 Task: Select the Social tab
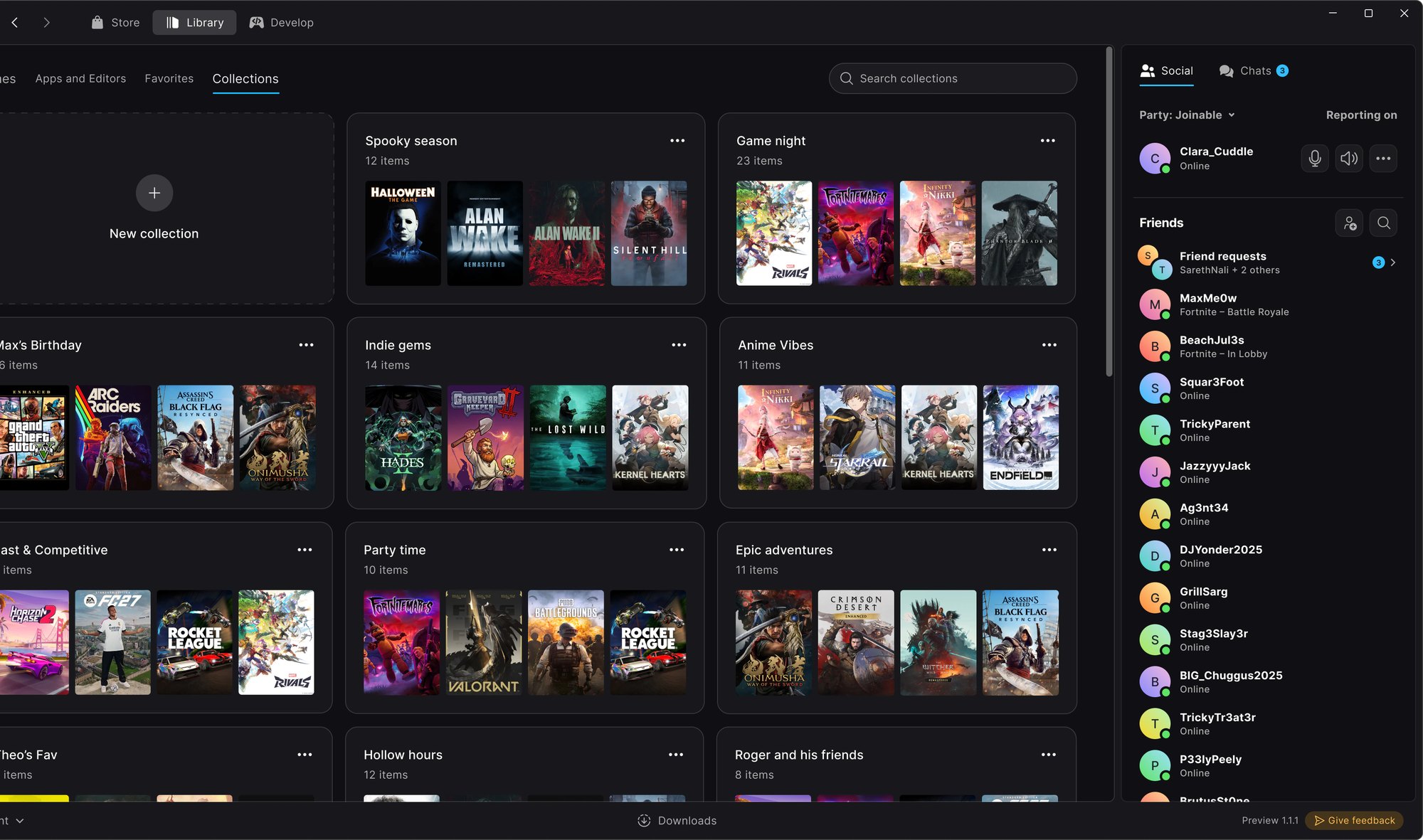1166,70
